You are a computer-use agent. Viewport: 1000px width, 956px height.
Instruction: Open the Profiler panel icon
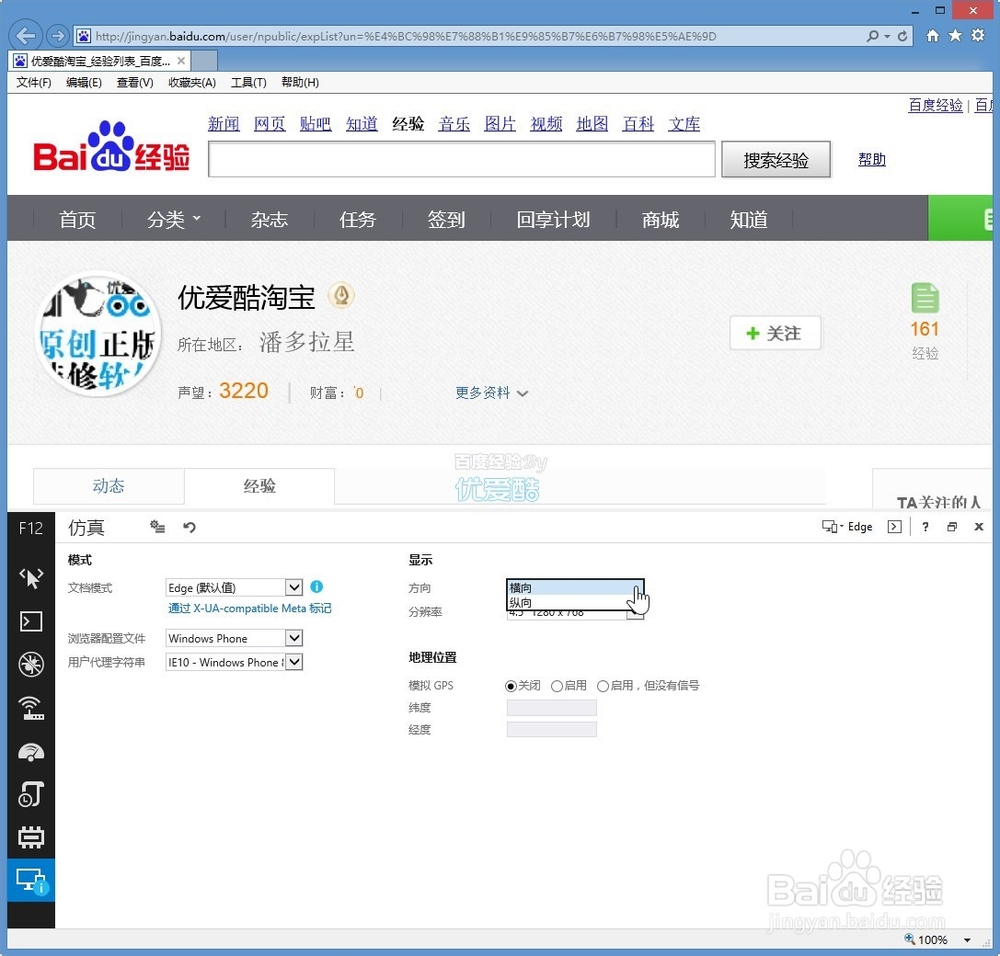click(30, 794)
